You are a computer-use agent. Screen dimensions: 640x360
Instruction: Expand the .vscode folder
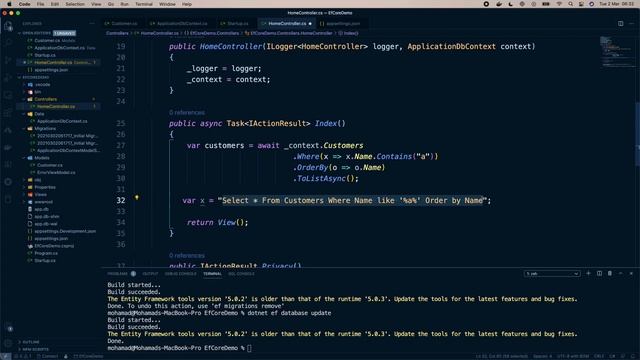pyautogui.click(x=24, y=84)
